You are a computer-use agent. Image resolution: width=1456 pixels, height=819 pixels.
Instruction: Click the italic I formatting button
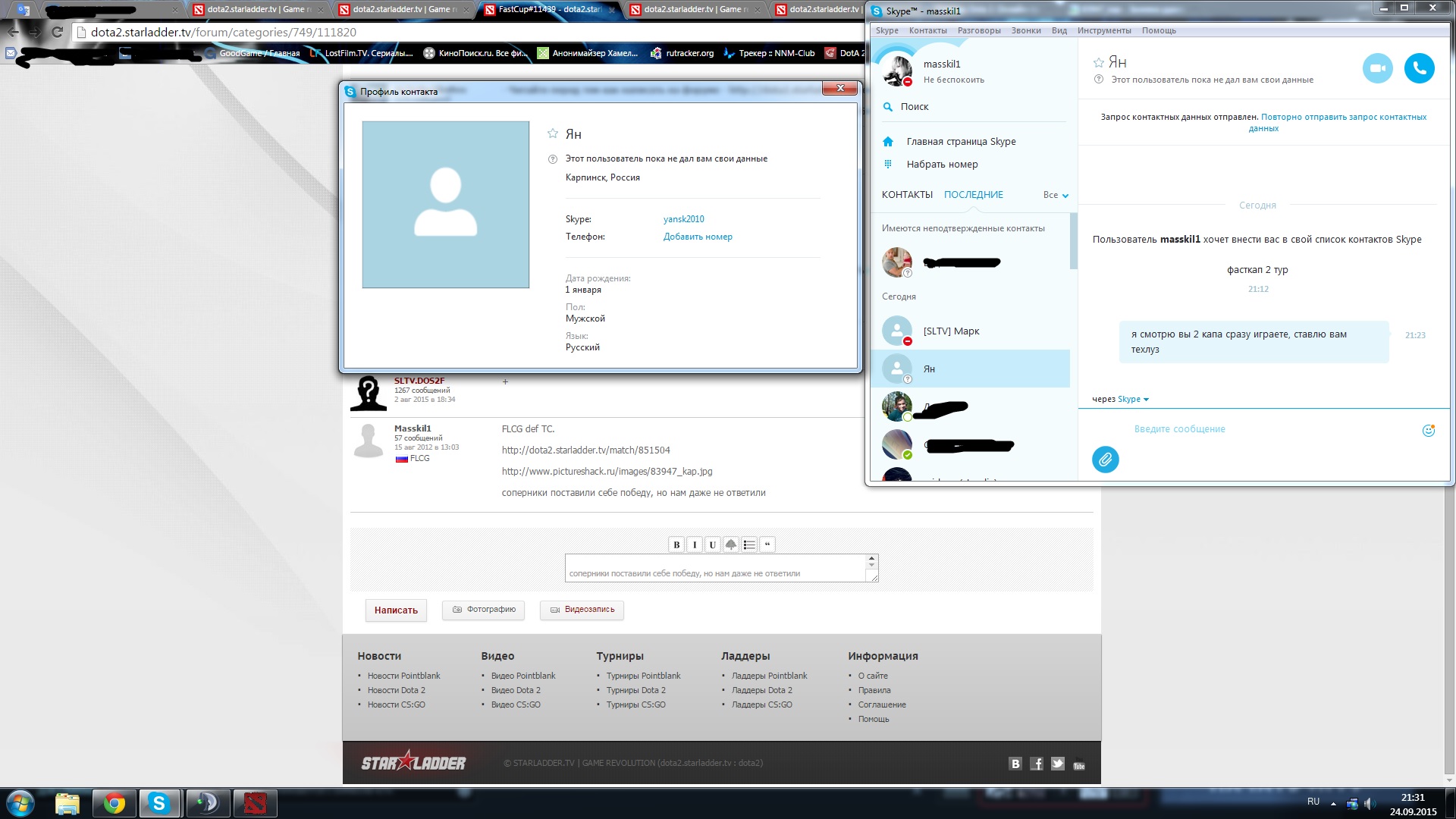(695, 544)
